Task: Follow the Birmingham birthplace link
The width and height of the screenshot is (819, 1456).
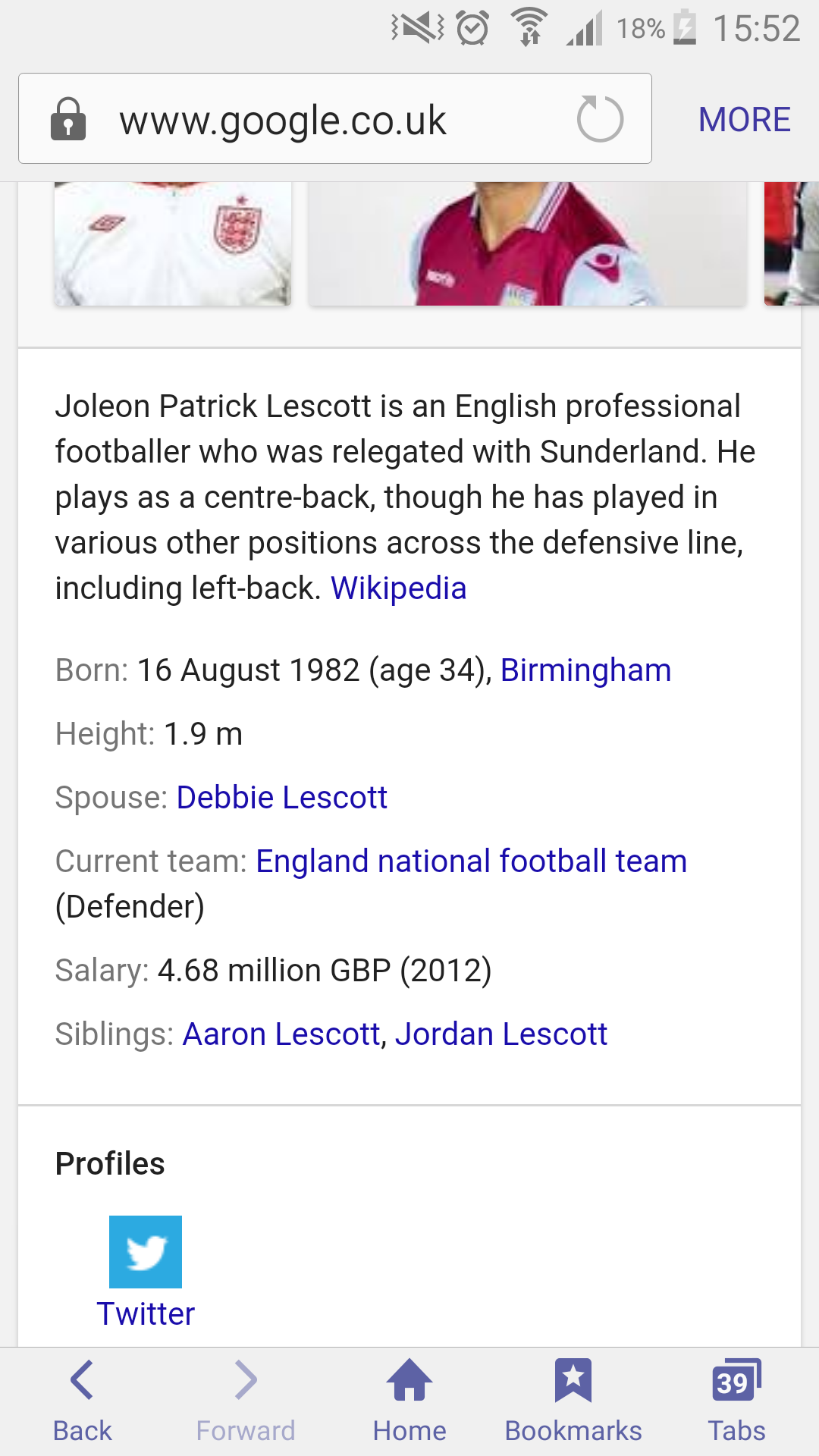Action: [x=585, y=670]
